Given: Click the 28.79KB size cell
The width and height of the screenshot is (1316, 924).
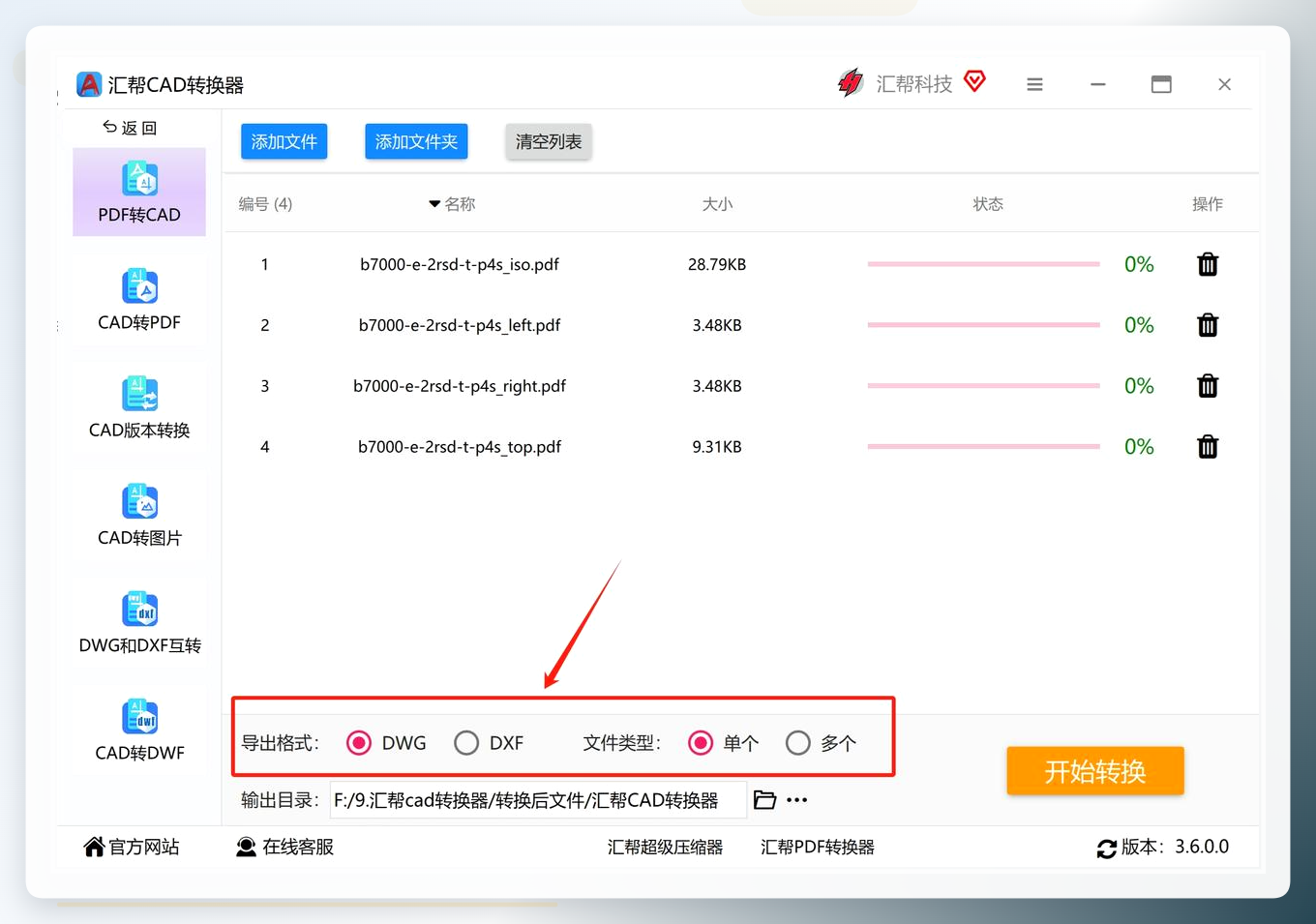Looking at the screenshot, I should tap(717, 264).
